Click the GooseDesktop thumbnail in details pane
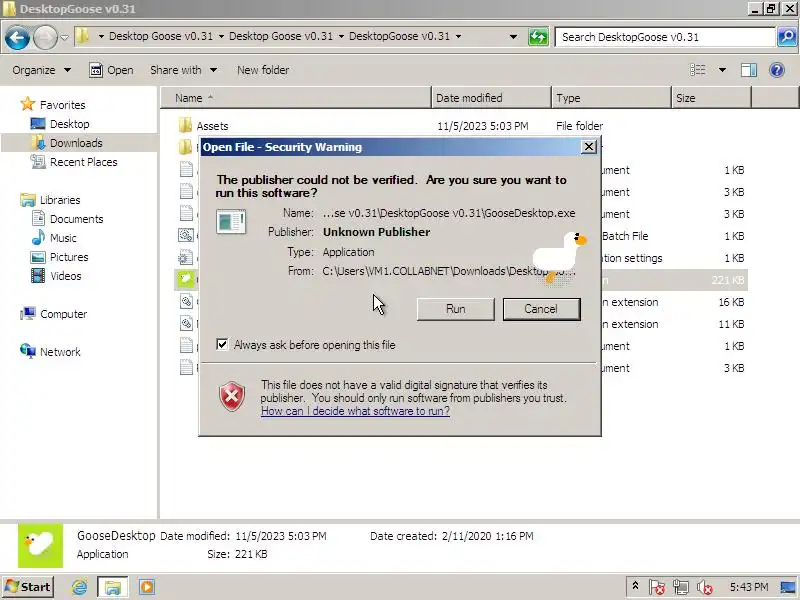This screenshot has height=600, width=800. click(x=40, y=546)
